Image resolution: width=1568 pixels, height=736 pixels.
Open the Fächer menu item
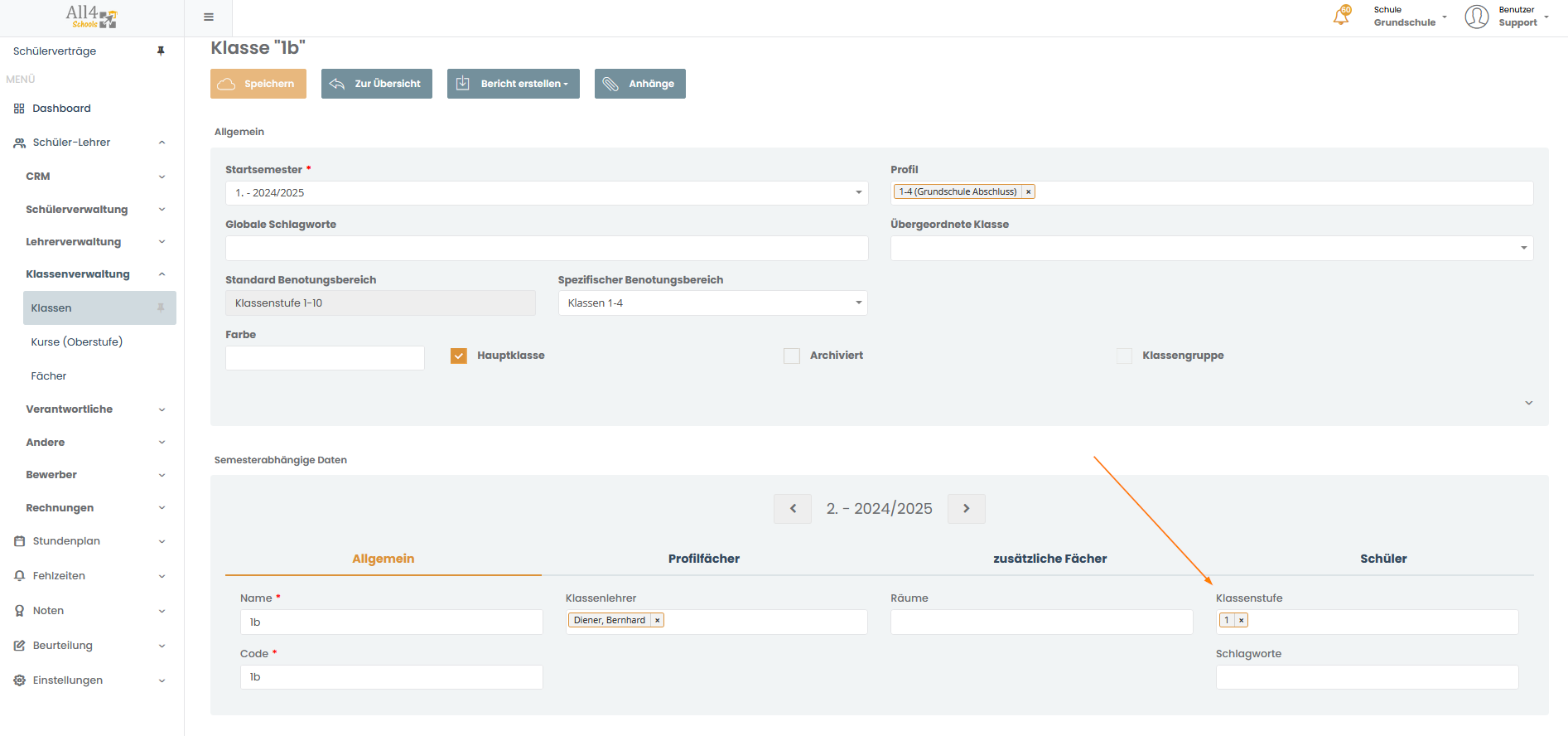point(49,376)
